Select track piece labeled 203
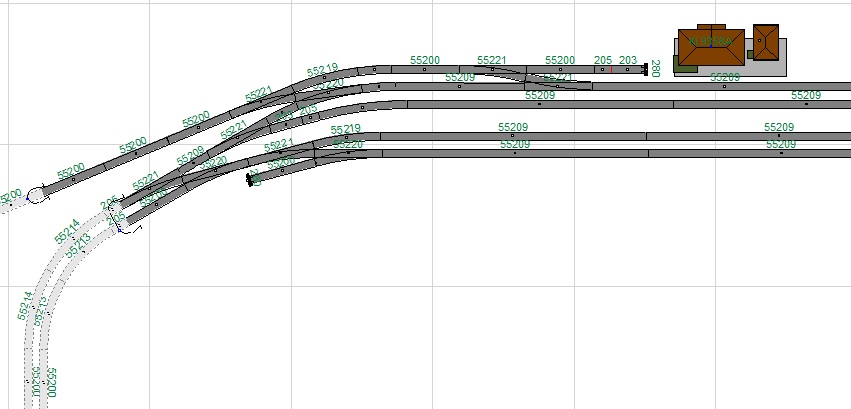 click(x=627, y=70)
